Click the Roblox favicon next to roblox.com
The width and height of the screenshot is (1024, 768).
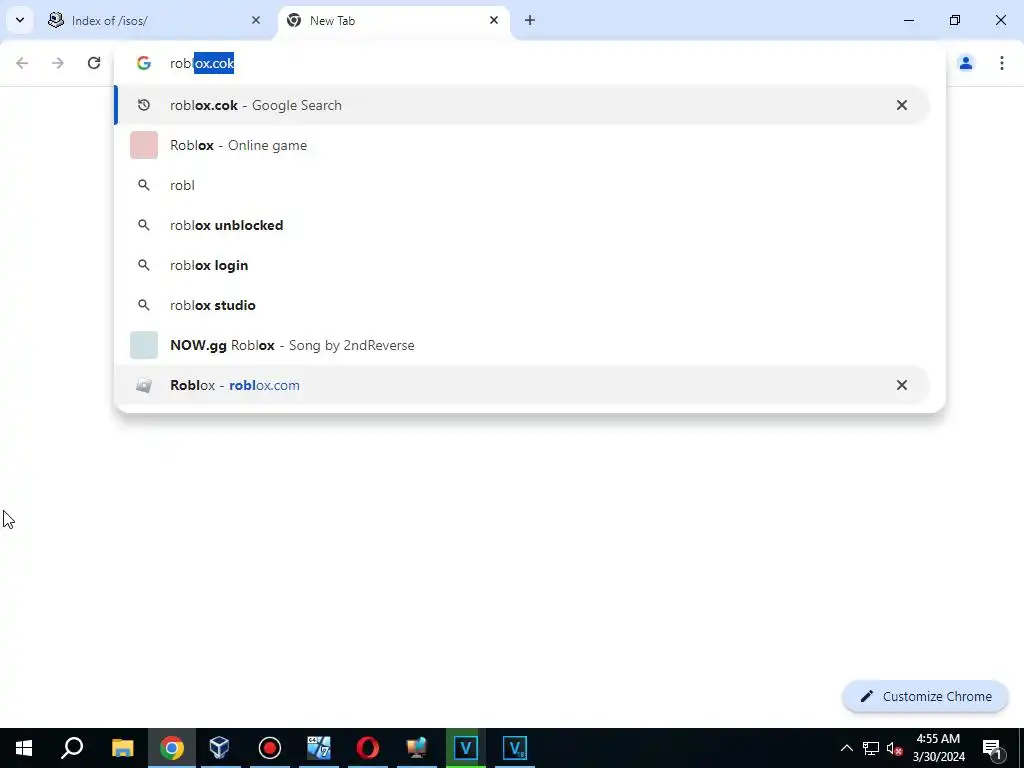[144, 385]
